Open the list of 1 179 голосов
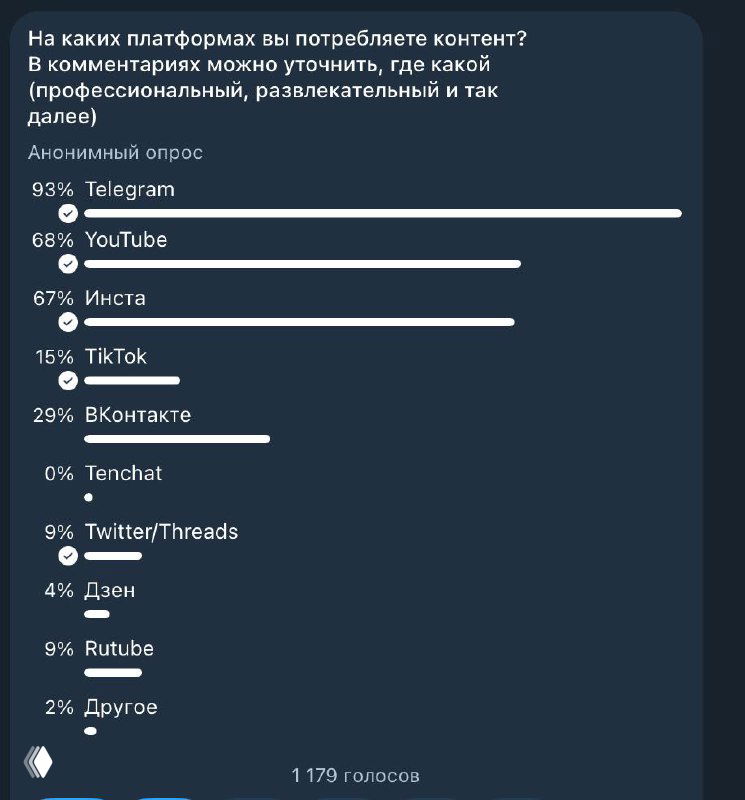This screenshot has height=800, width=745. click(355, 774)
